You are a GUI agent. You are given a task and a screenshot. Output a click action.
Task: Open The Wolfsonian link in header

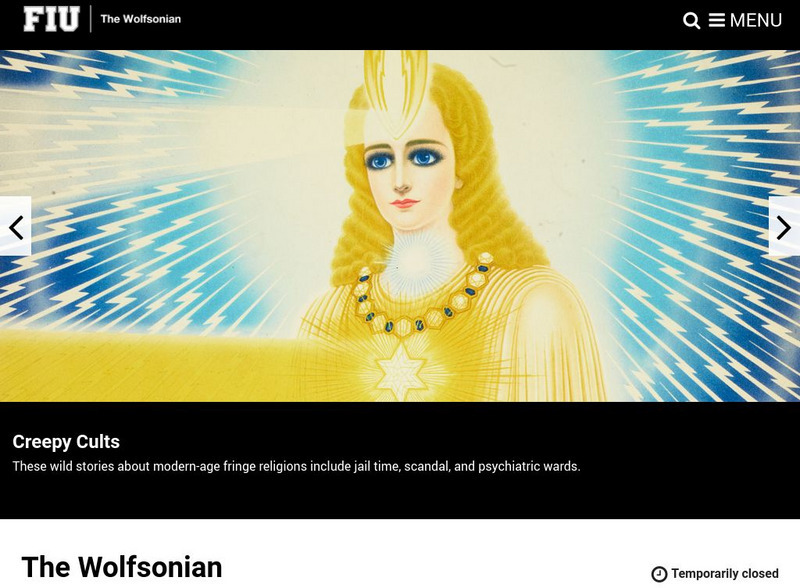tap(141, 19)
